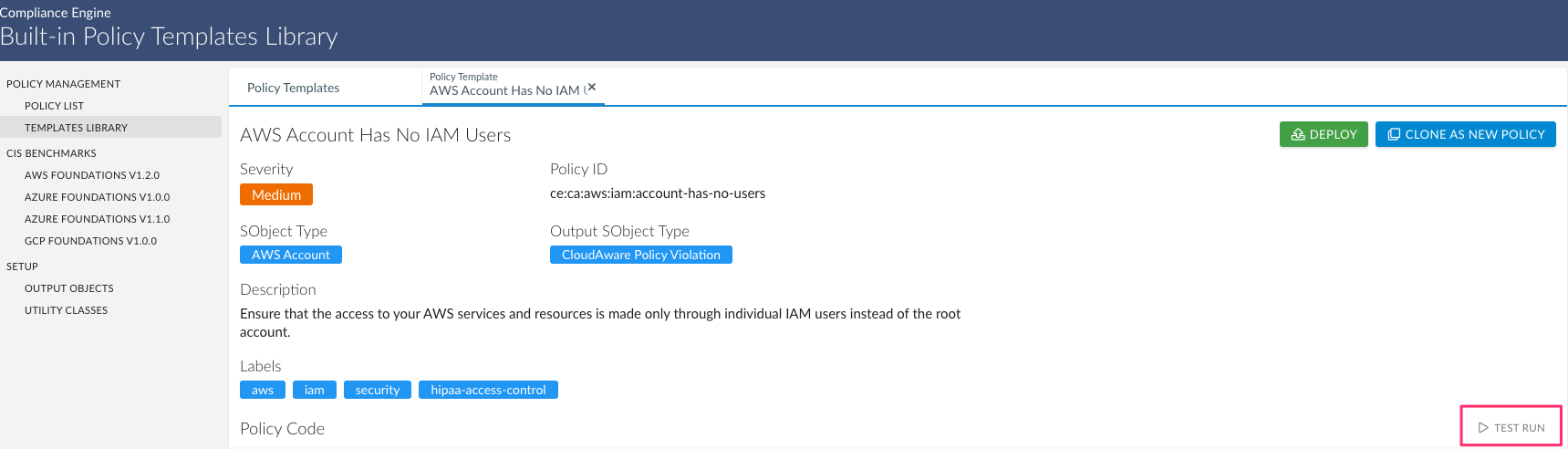Viewport: 1568px width, 449px height.
Task: Select the AWS Account Has No IAM tab
Action: [504, 89]
